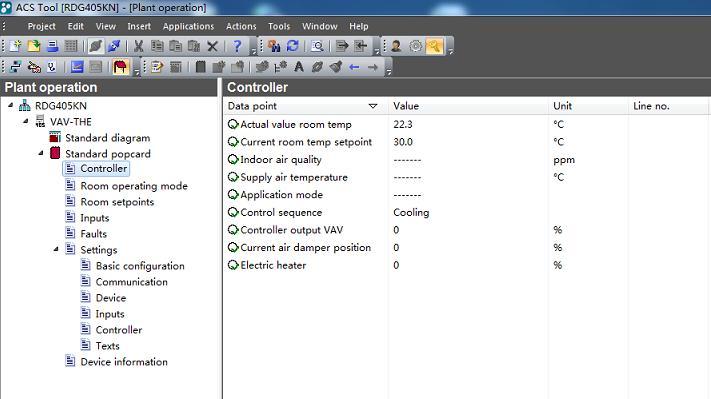
Task: Select Basic configuration under Settings
Action: click(140, 266)
